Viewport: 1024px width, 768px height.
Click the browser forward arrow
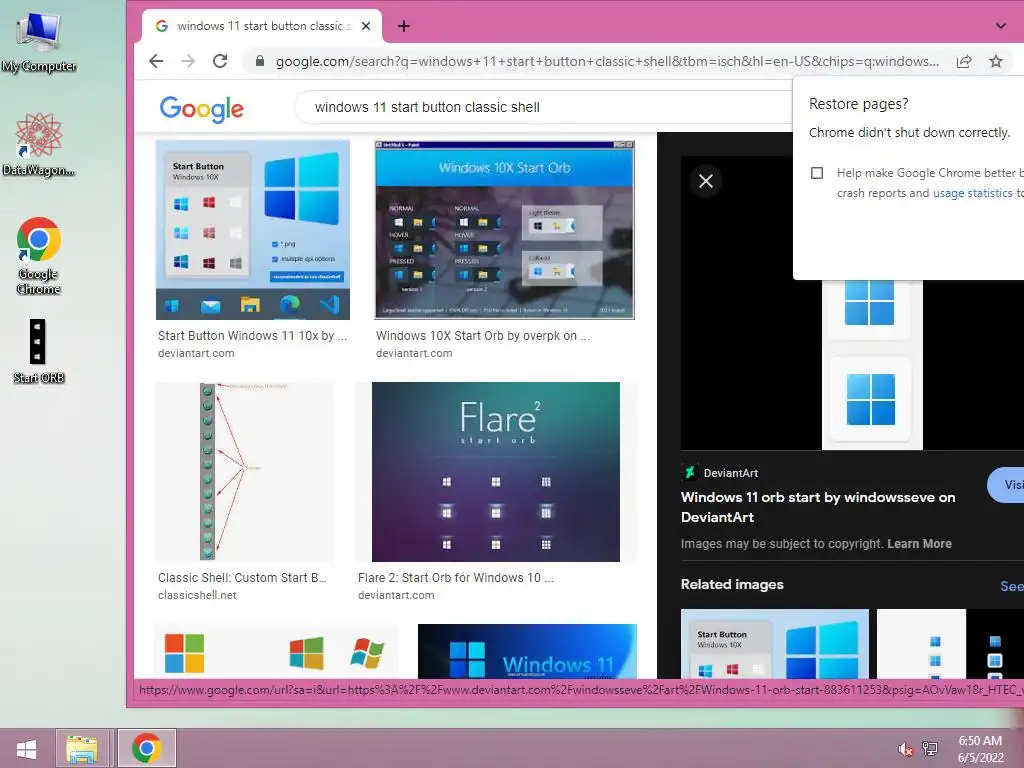[x=188, y=61]
